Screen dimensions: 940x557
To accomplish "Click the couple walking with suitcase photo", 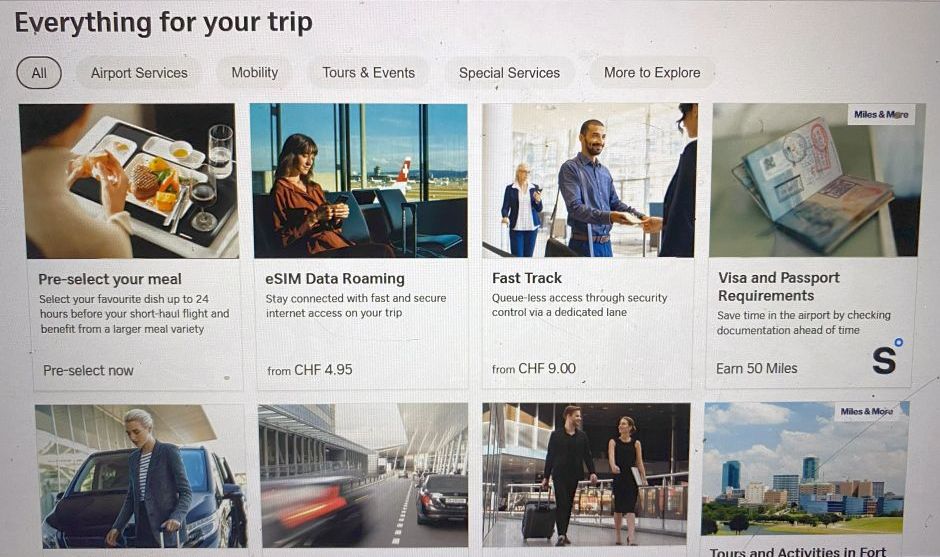I will point(586,474).
